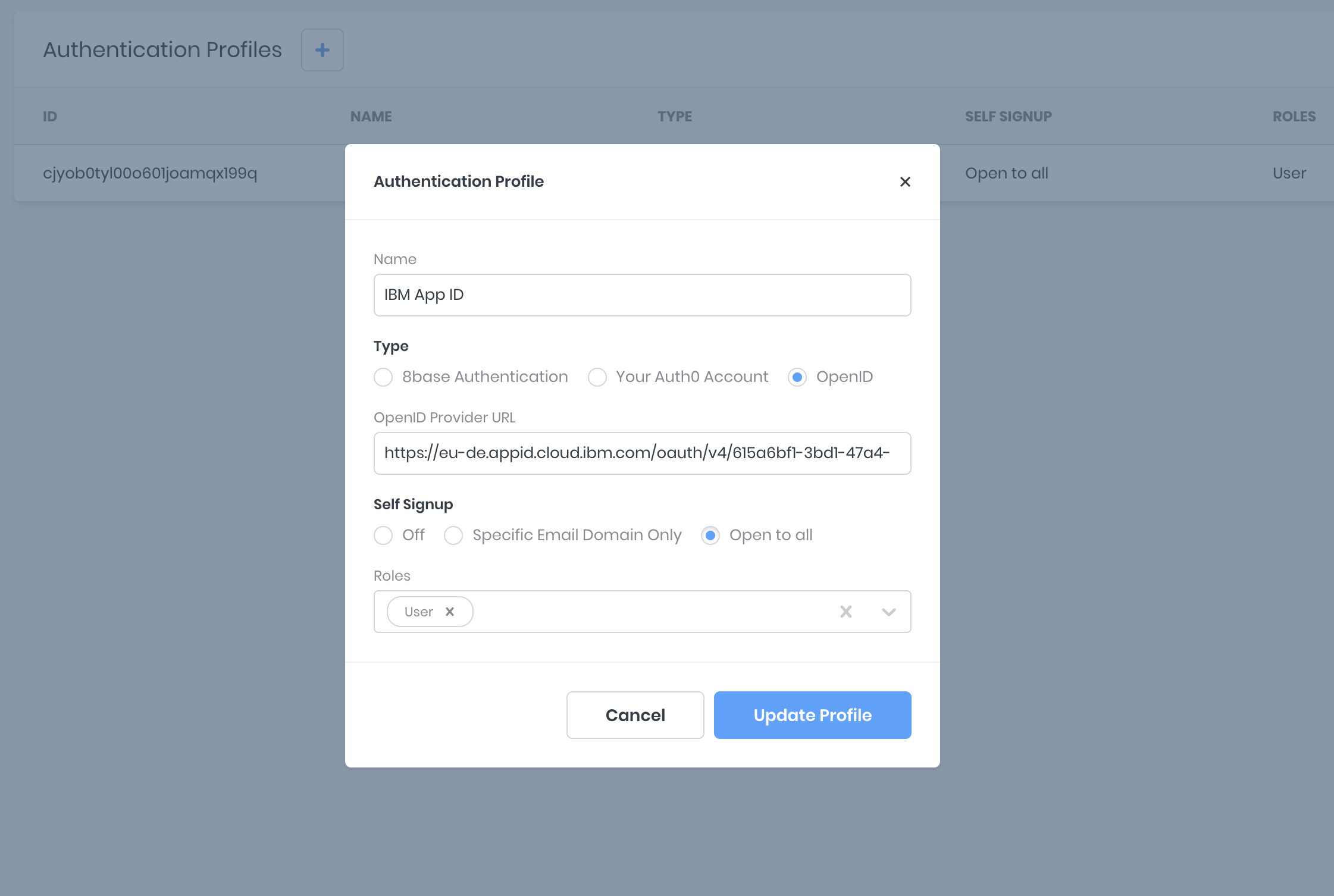Remove the User role tag
This screenshot has height=896, width=1334.
450,612
